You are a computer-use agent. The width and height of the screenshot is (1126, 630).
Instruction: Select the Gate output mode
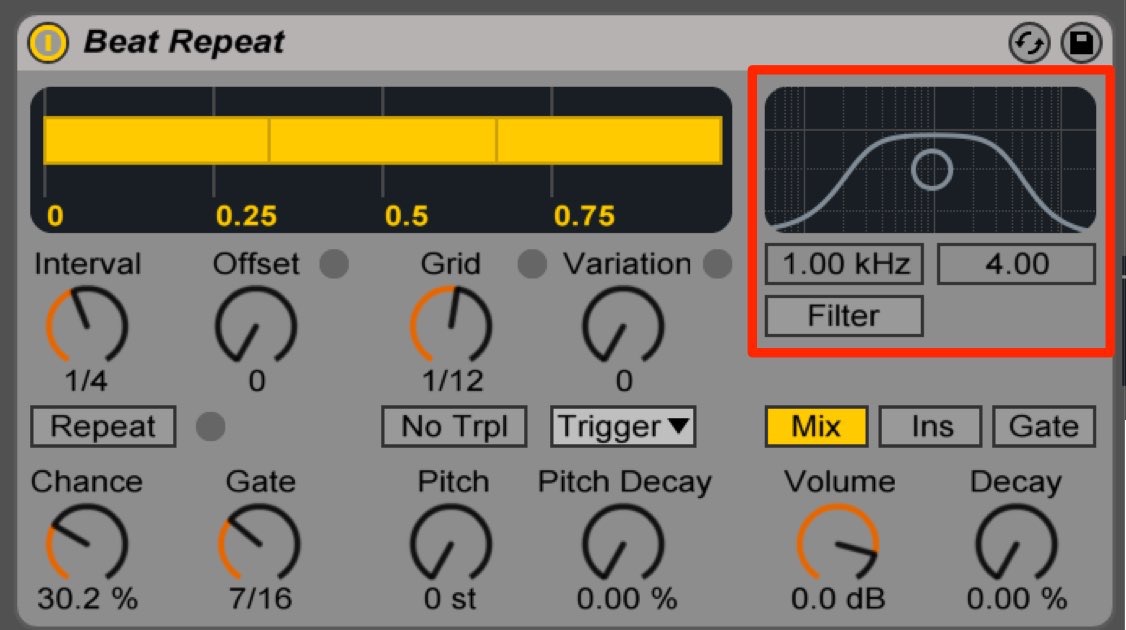point(1044,427)
